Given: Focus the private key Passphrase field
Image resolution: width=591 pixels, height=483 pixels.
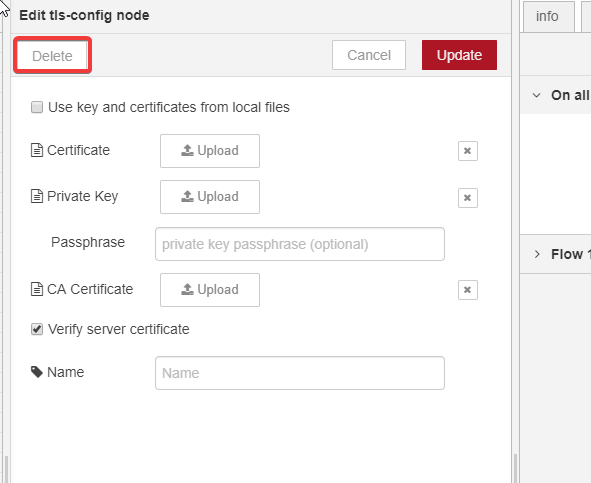Looking at the screenshot, I should click(300, 244).
